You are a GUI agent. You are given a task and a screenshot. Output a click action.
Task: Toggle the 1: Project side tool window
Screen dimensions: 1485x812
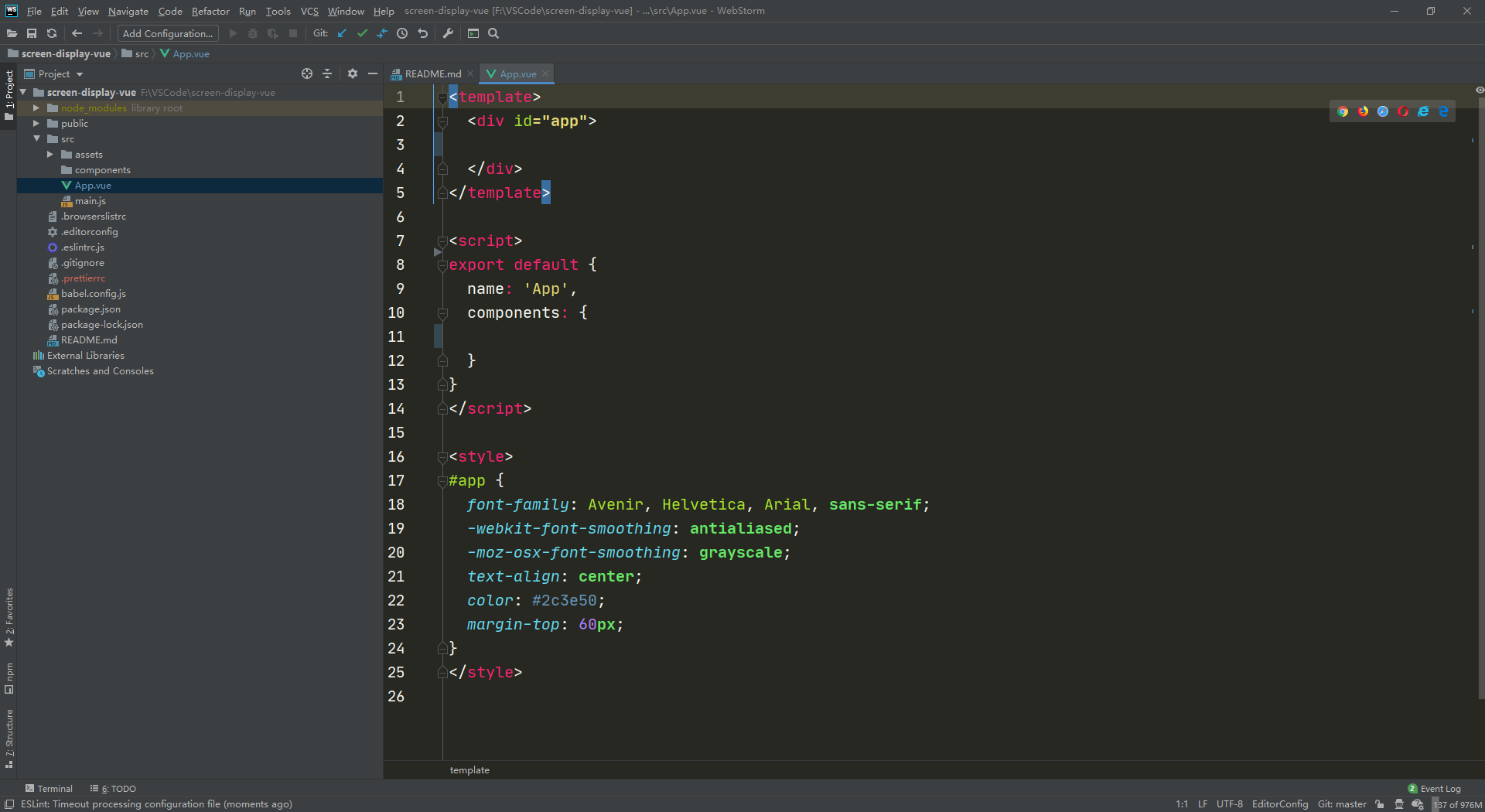[9, 94]
